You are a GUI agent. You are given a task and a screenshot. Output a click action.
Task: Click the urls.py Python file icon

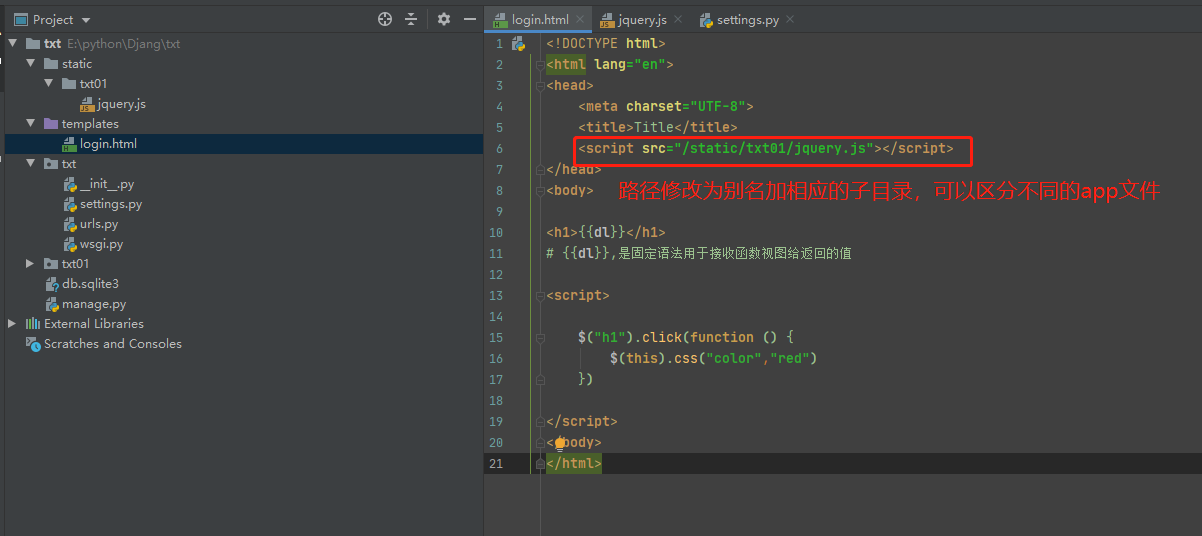(69, 224)
